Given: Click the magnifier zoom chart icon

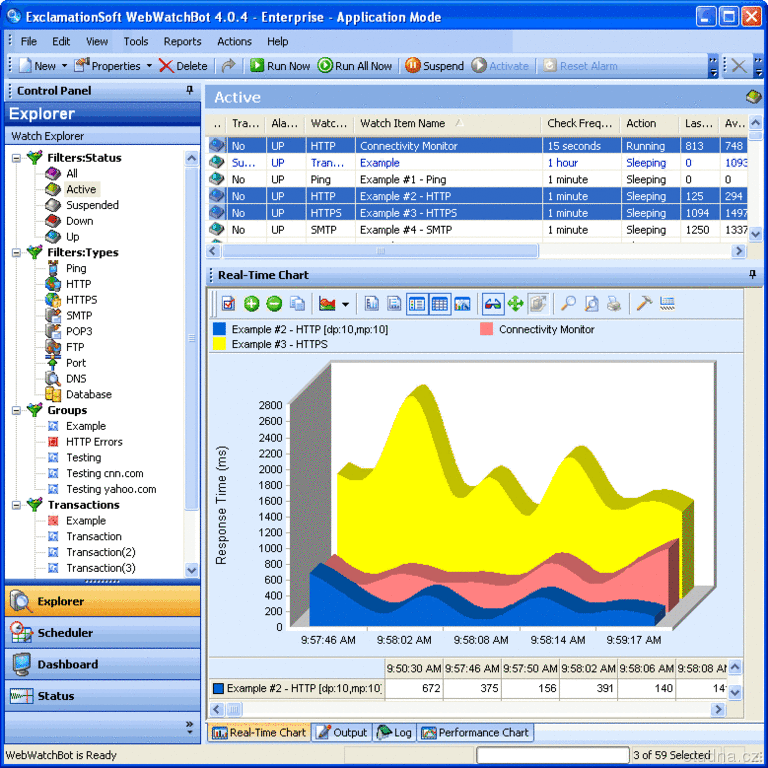Looking at the screenshot, I should [x=568, y=304].
